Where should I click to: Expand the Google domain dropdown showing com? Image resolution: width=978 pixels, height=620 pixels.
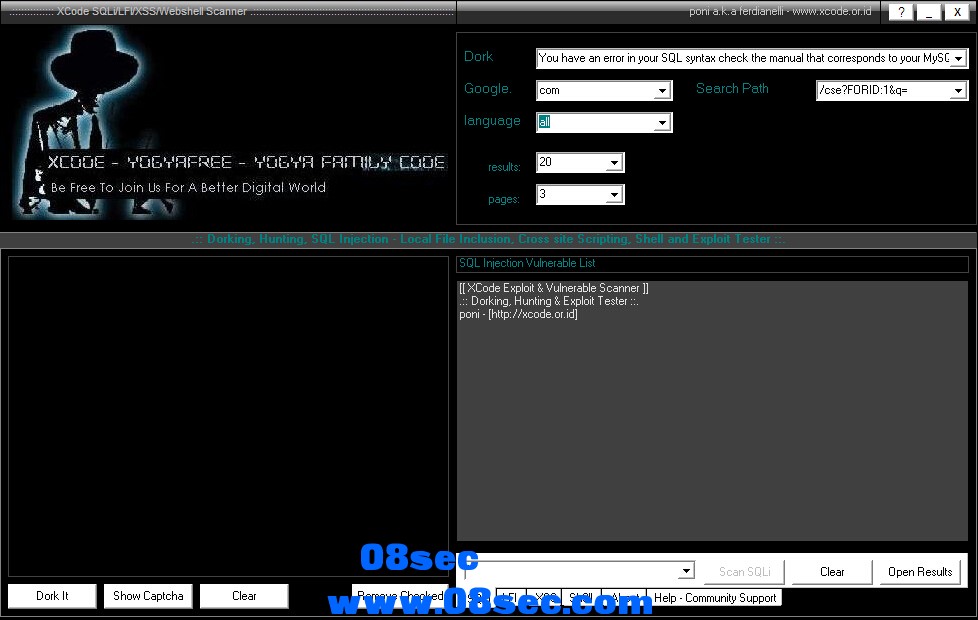662,91
